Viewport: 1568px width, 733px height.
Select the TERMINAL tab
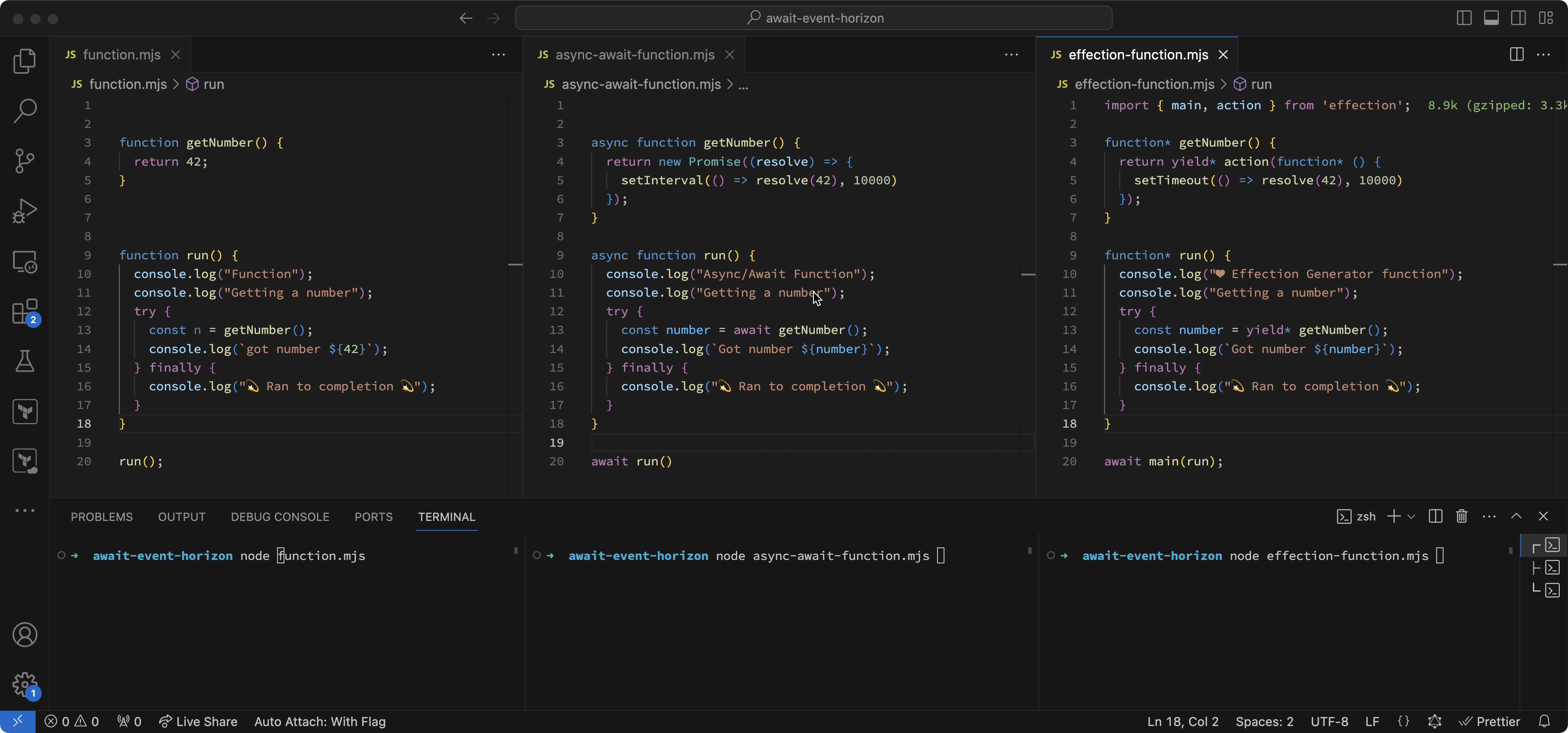point(447,516)
